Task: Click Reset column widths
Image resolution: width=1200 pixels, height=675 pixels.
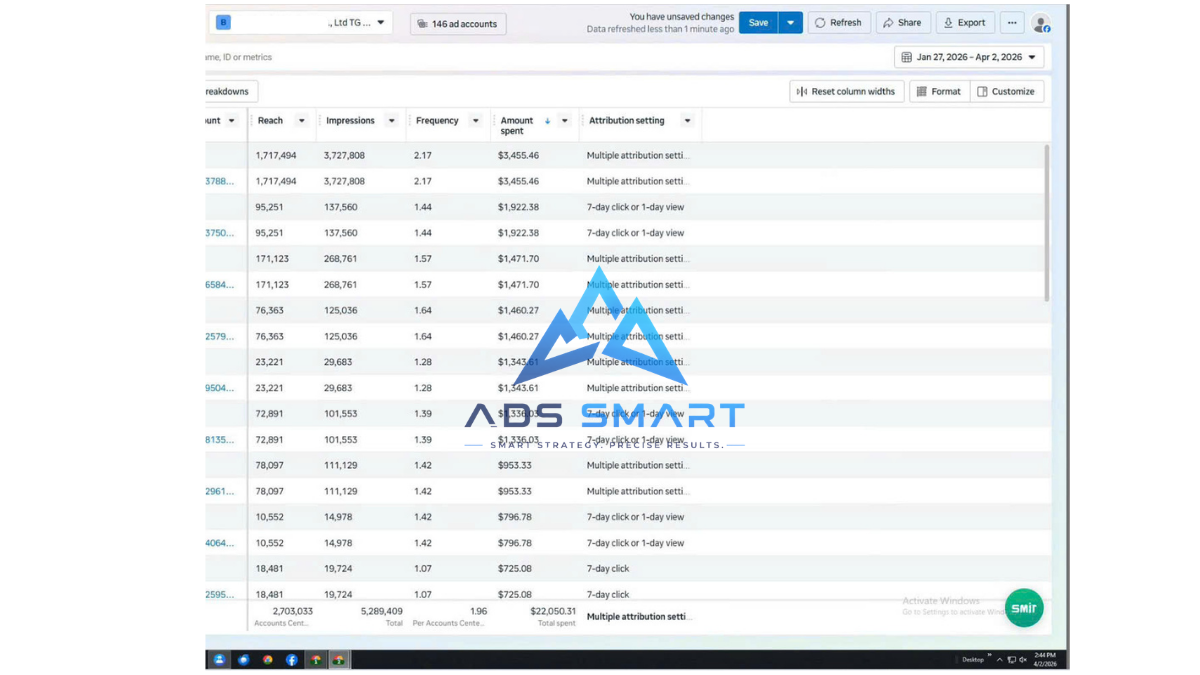Action: click(846, 91)
